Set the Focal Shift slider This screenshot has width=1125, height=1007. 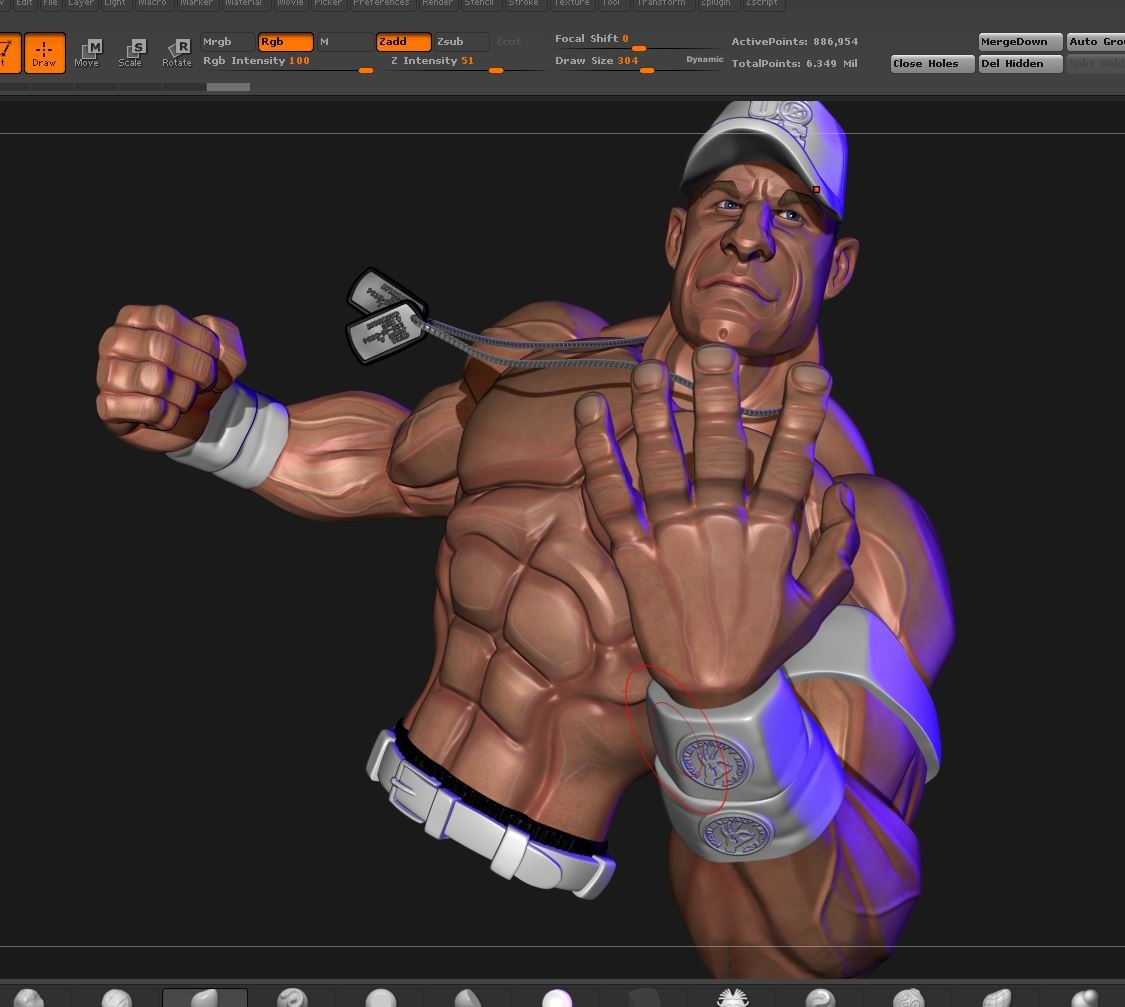638,42
